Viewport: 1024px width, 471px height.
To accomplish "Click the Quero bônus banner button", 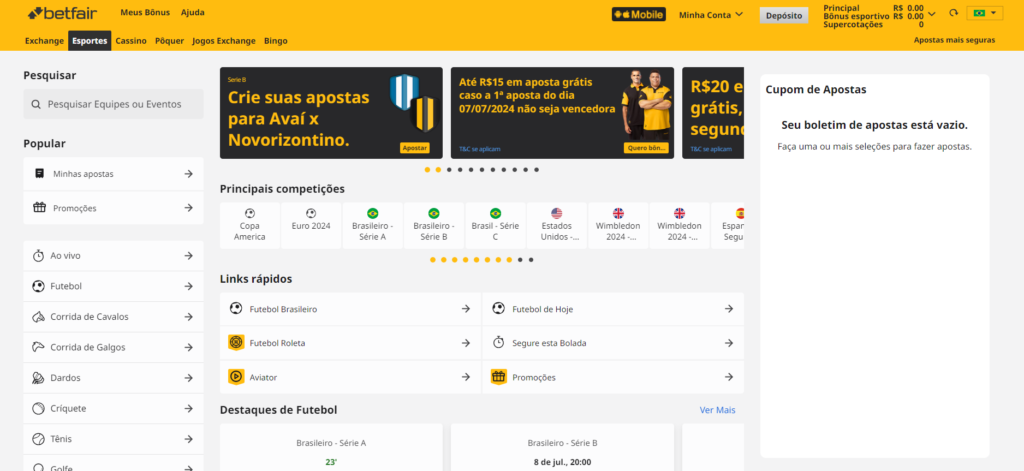I will tap(646, 148).
